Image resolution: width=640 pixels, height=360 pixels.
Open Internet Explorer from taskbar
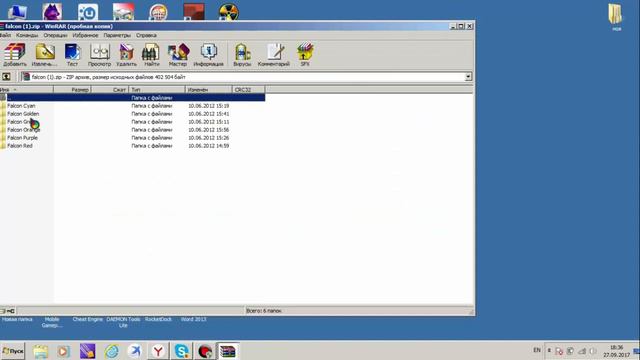[111, 351]
